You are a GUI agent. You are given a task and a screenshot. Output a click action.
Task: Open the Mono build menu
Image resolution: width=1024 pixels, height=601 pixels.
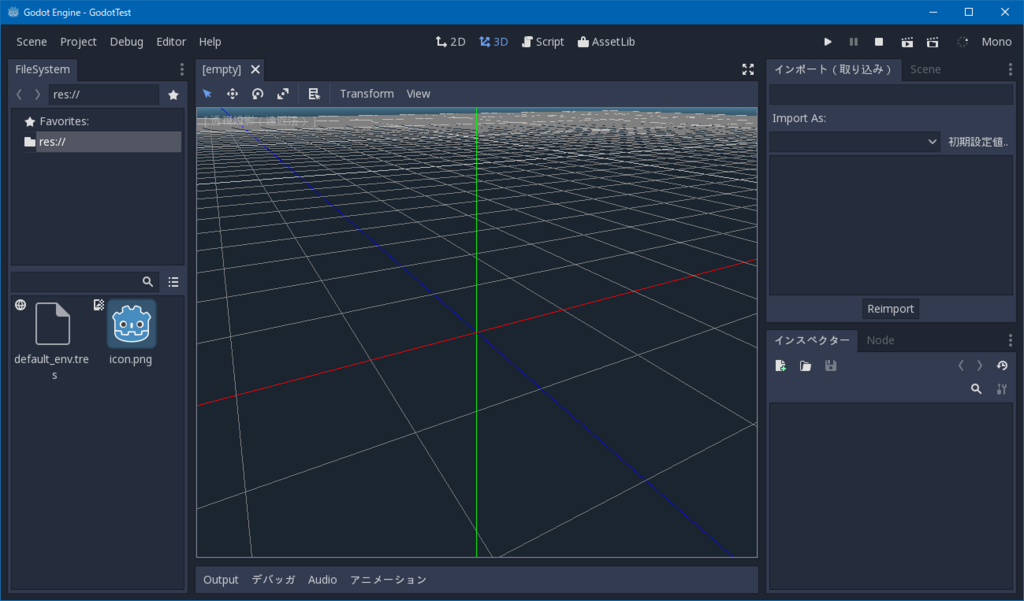pos(997,42)
